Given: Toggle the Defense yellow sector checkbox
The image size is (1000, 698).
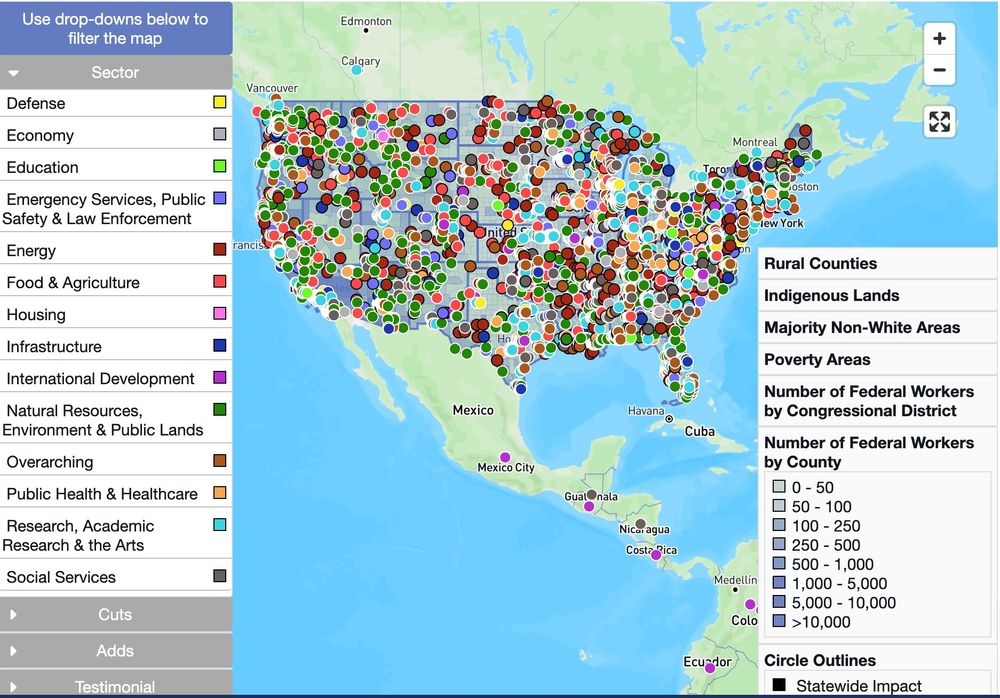Looking at the screenshot, I should click(x=219, y=102).
